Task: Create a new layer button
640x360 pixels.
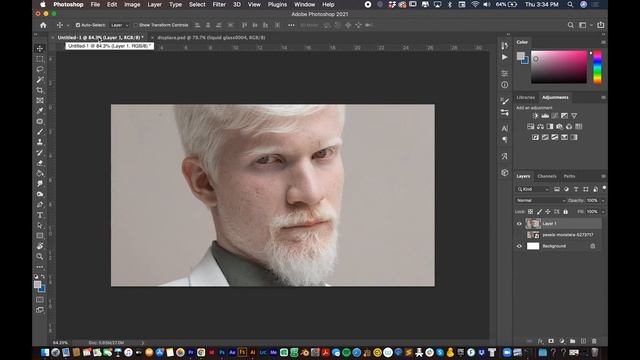Action: coord(584,341)
